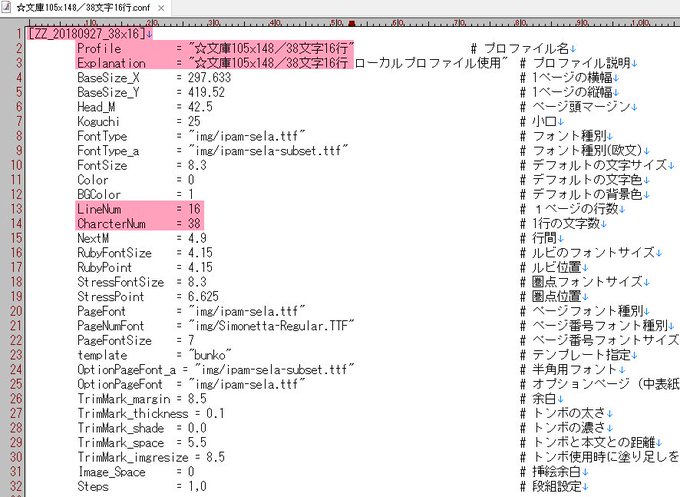Place cursor on [ZZ_20180927_38x16] section header
This screenshot has height=497, width=680.
tap(86, 34)
